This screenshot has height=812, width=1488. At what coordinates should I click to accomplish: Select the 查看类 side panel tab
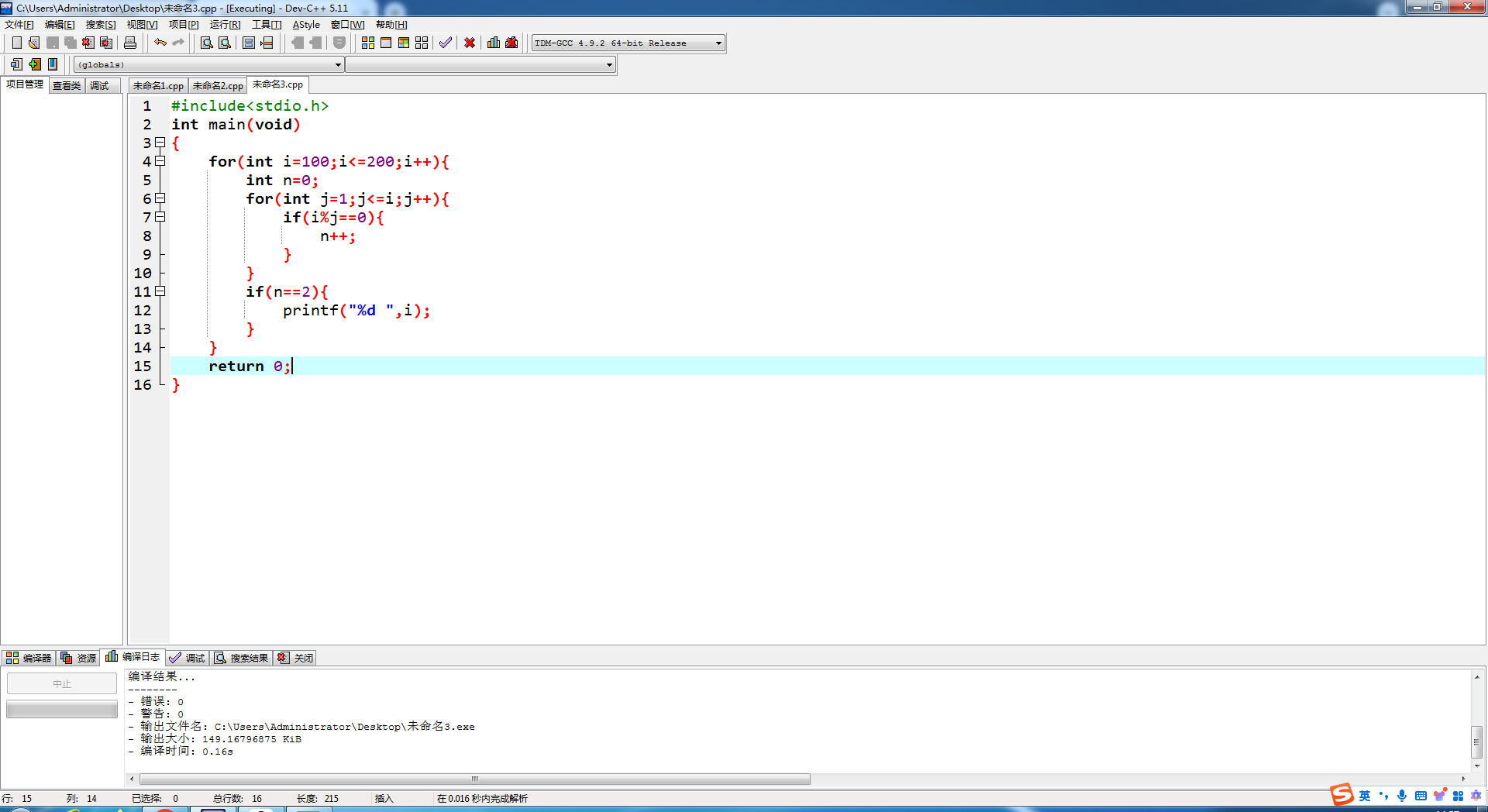(x=67, y=86)
